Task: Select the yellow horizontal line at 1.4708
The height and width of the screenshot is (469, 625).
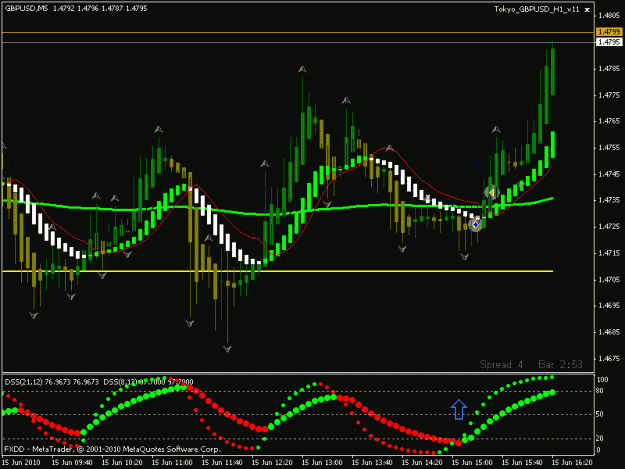Action: (277, 271)
